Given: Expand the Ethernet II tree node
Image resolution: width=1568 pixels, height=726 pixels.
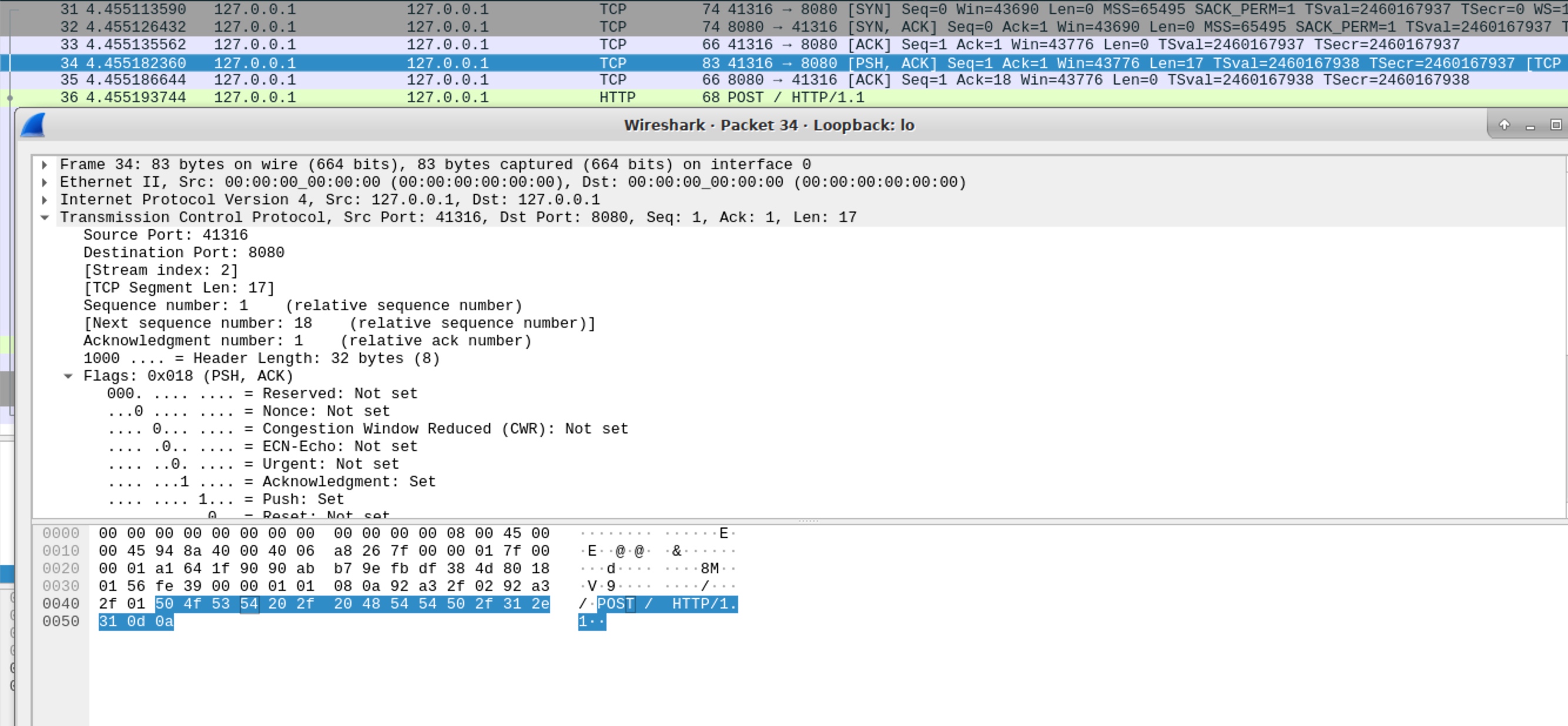Looking at the screenshot, I should point(45,183).
